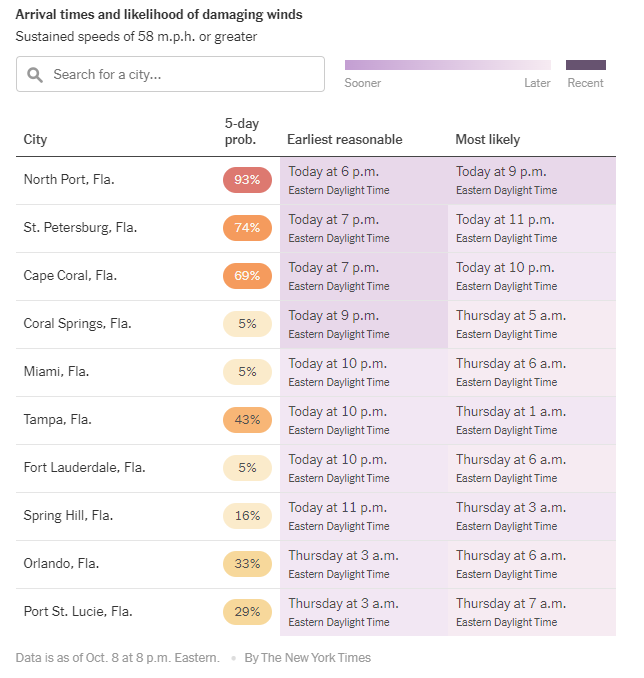Click the City column header
The width and height of the screenshot is (644, 678).
[x=35, y=140]
